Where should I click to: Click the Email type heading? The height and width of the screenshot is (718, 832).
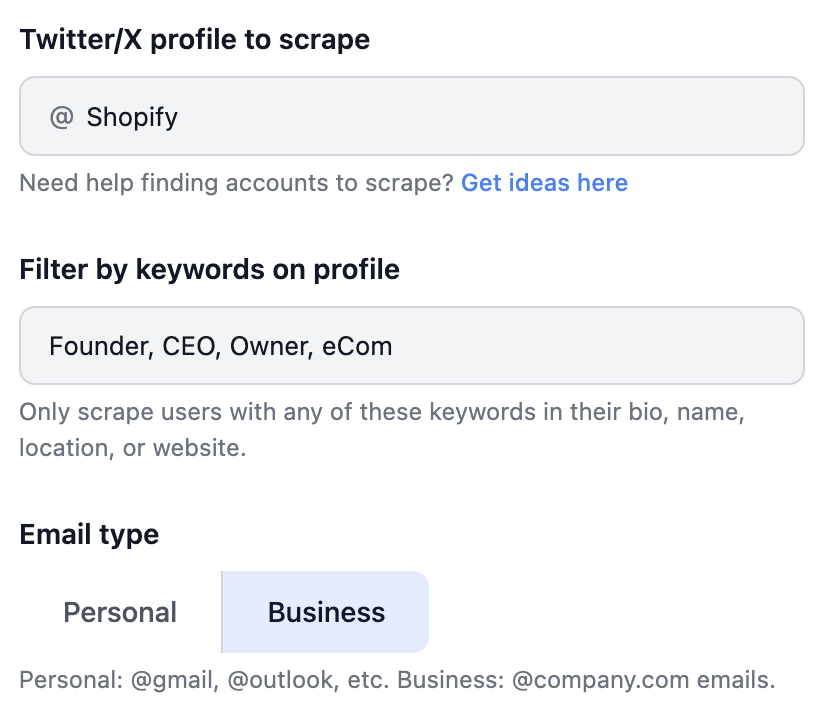pyautogui.click(x=88, y=533)
